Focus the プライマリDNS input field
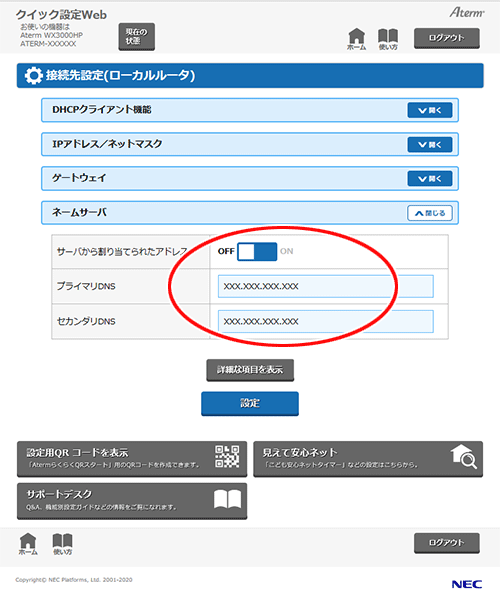This screenshot has width=500, height=598. (x=326, y=286)
